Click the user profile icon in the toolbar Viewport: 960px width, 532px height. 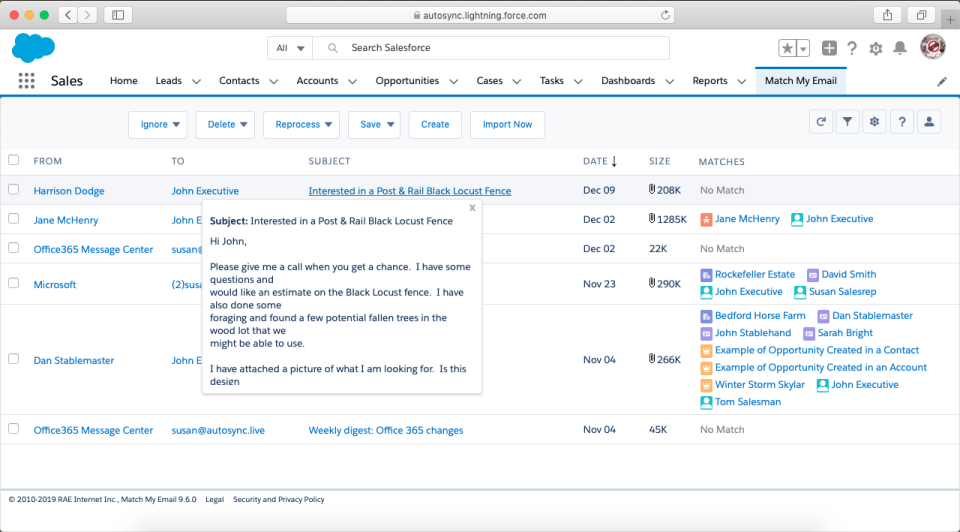click(x=929, y=122)
